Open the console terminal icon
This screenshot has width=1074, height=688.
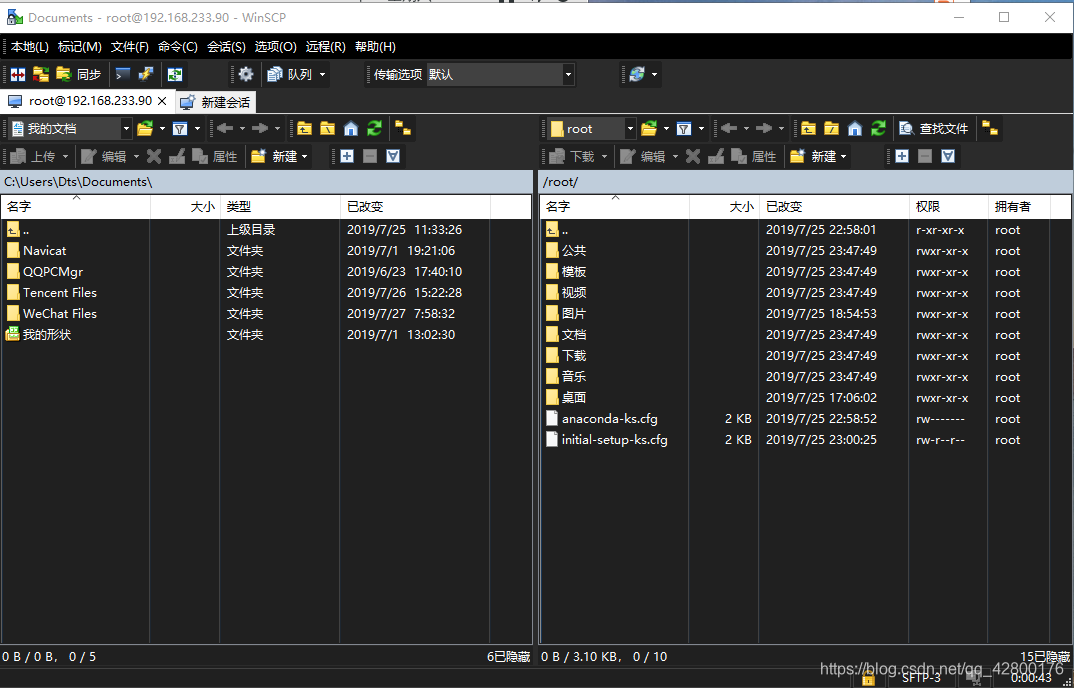pos(123,74)
